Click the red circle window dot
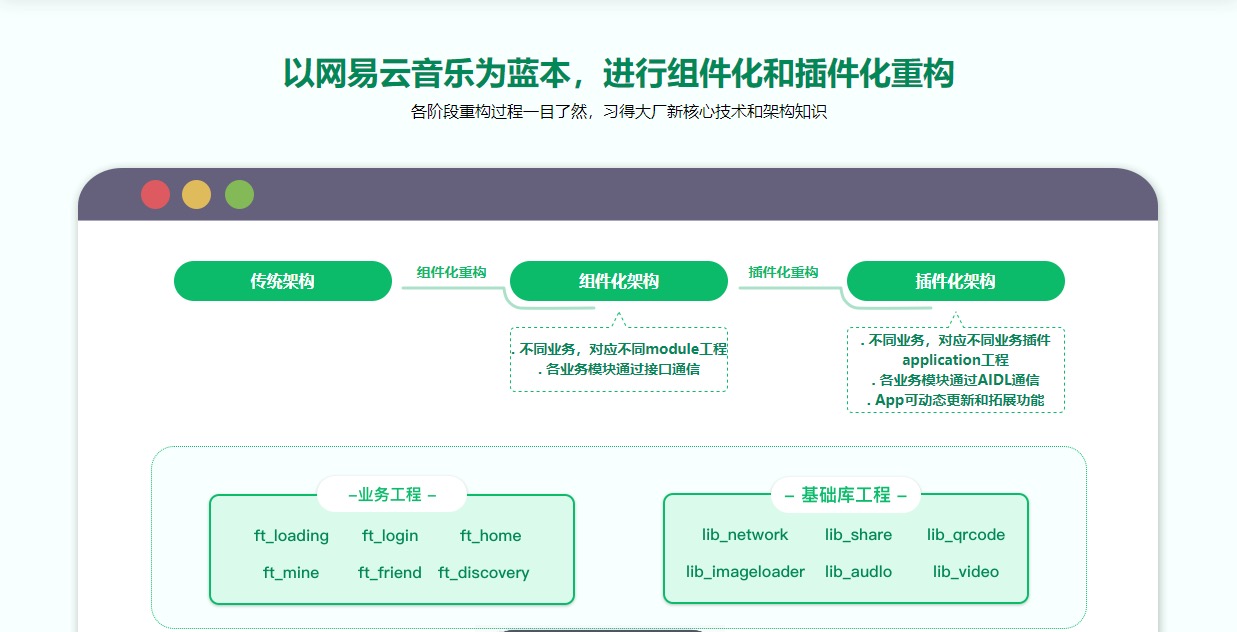 [155, 194]
